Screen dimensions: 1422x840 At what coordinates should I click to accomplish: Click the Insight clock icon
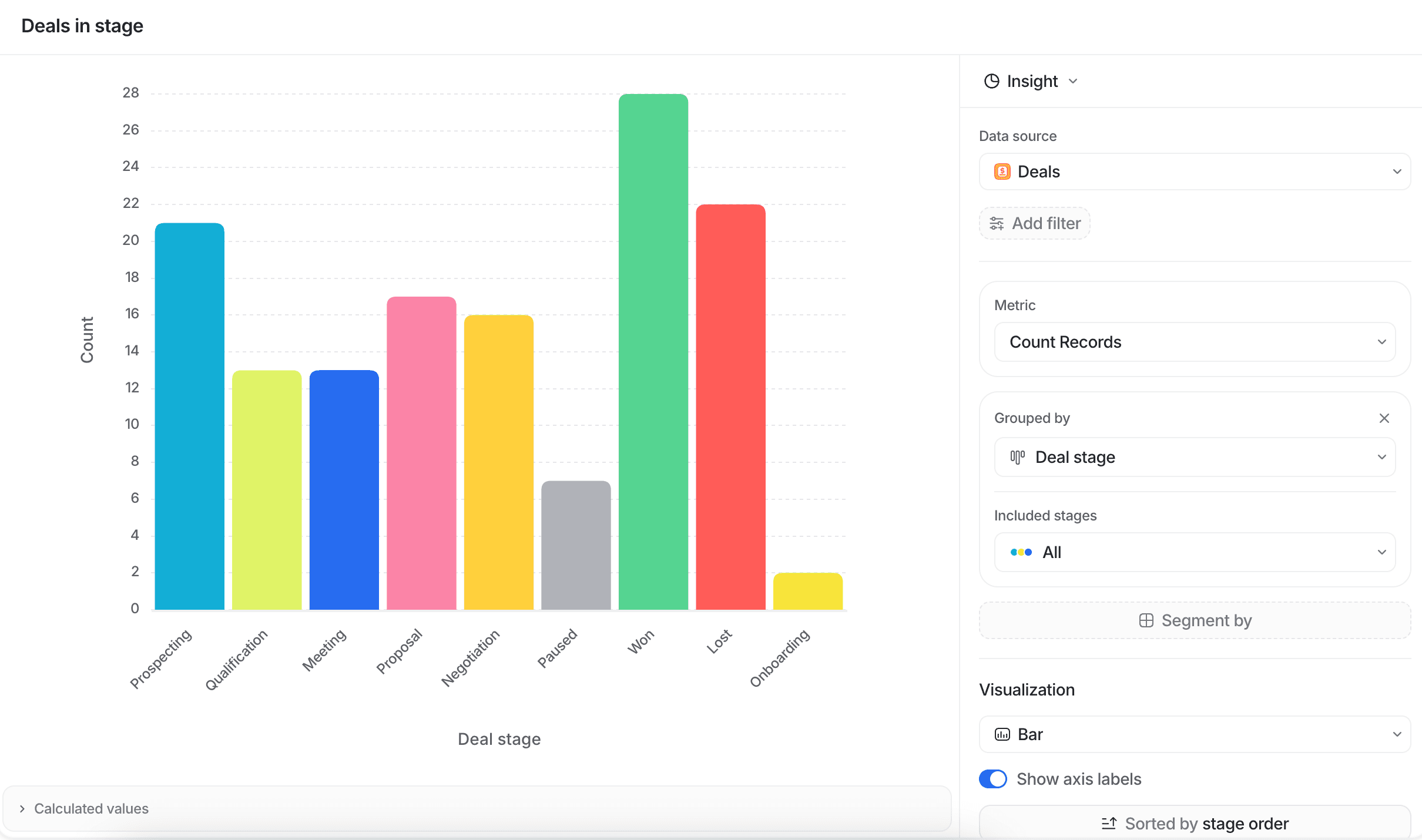click(991, 81)
